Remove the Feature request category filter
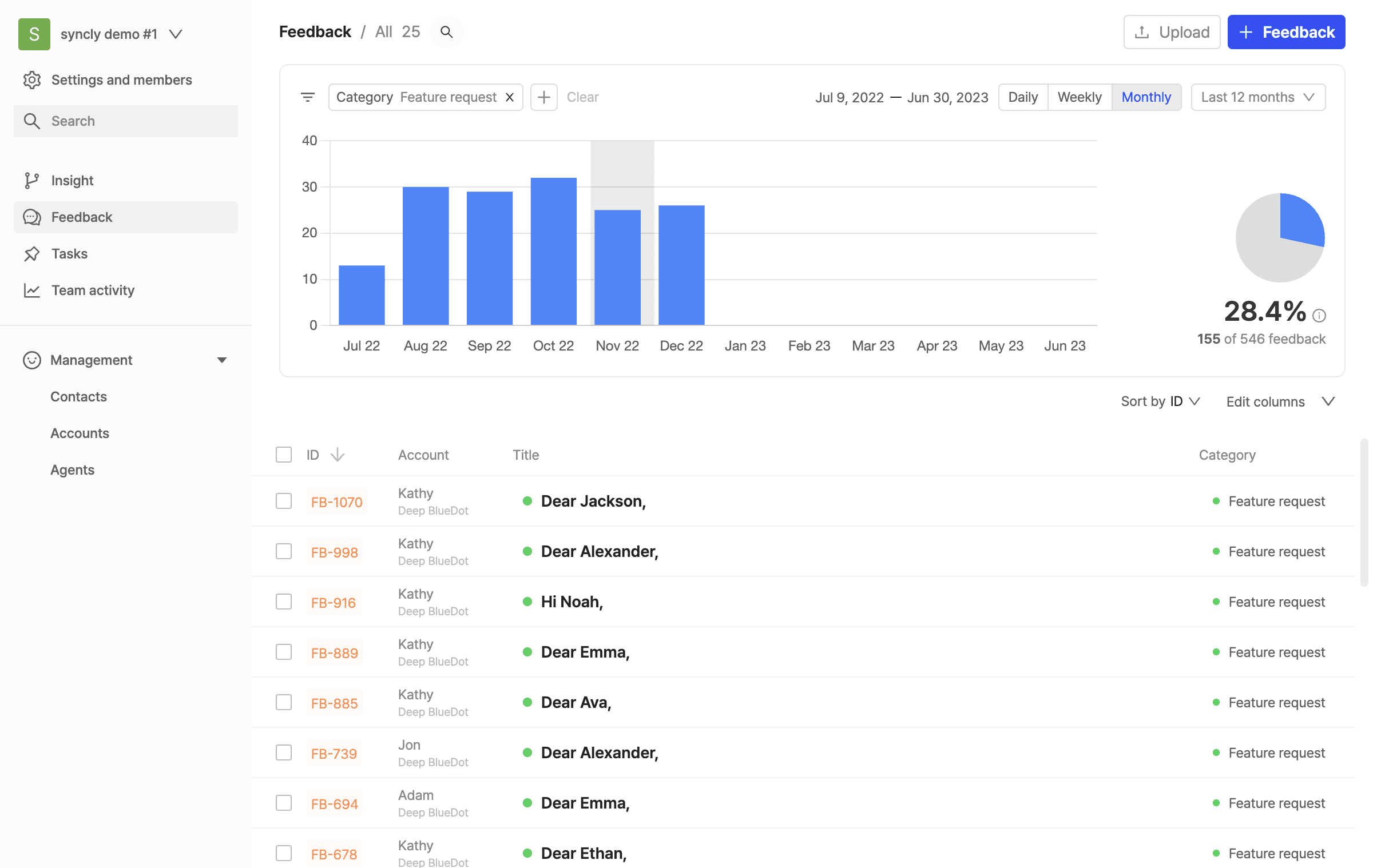Image resolution: width=1373 pixels, height=868 pixels. tap(510, 97)
